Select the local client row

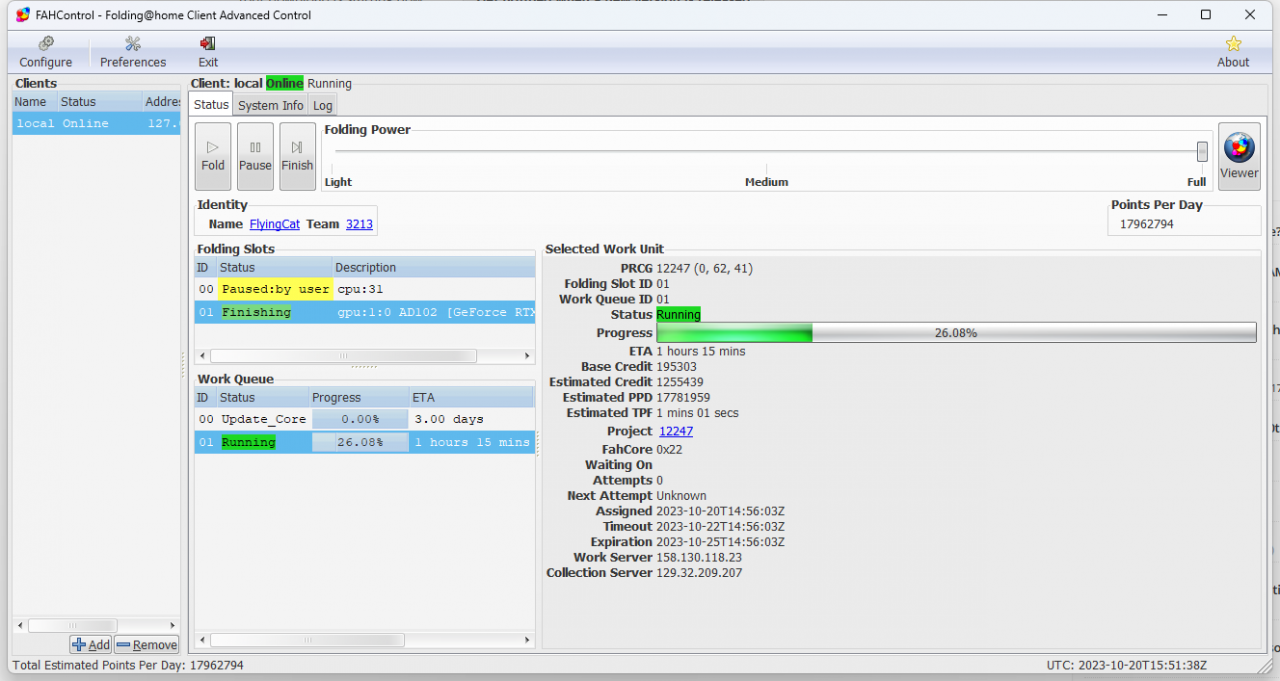point(96,123)
